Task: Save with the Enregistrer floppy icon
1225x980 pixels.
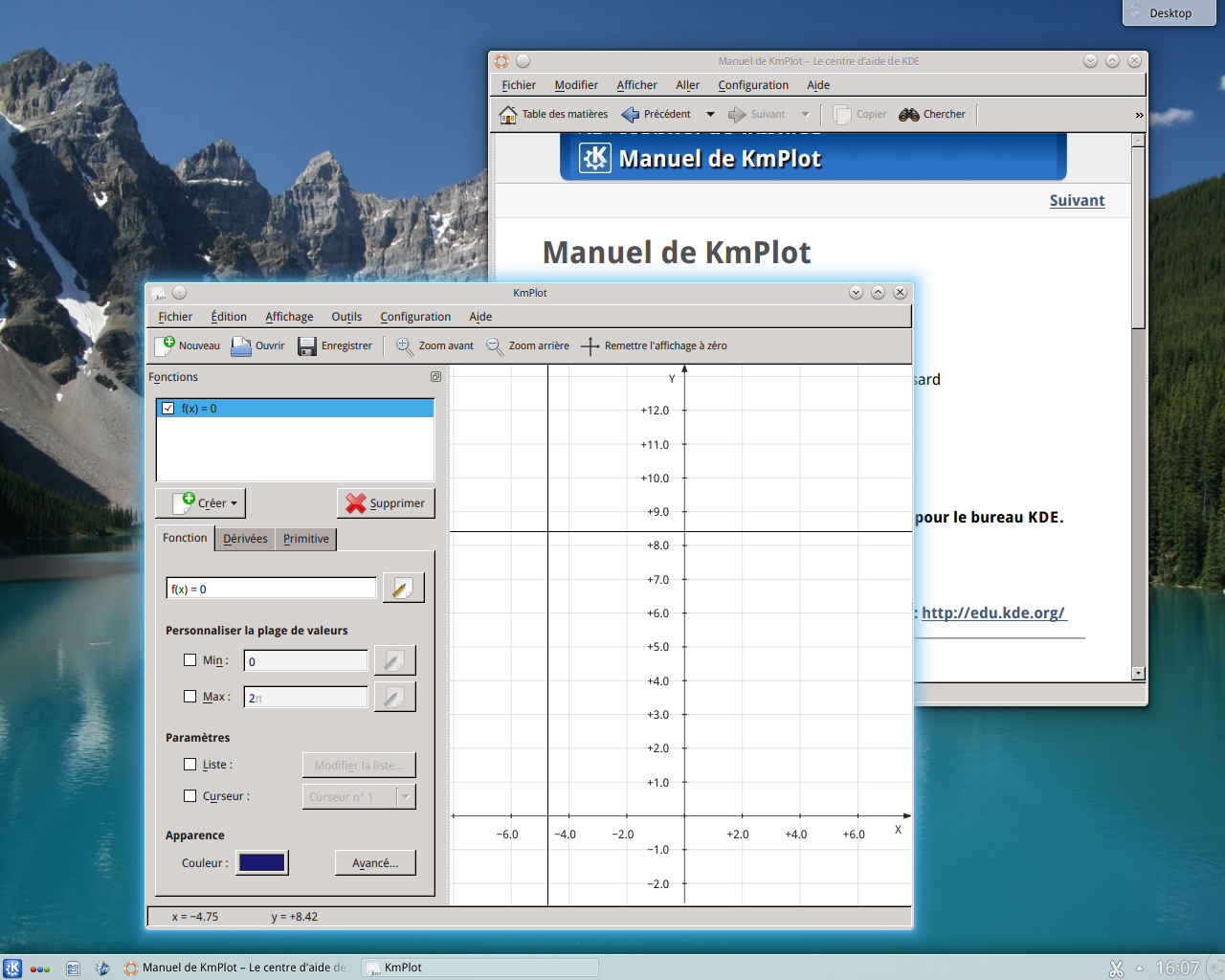Action: click(306, 345)
